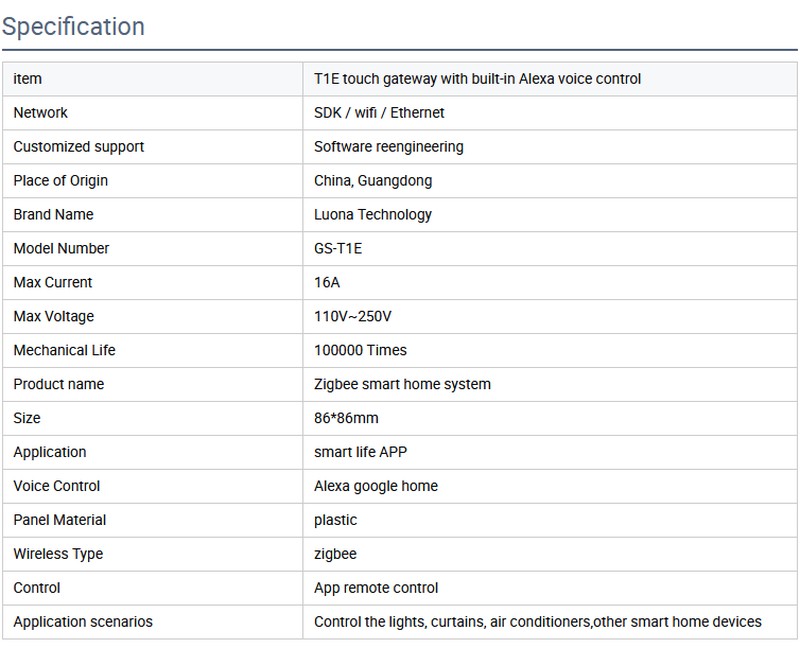Select the Wireless Type label cell

click(x=58, y=555)
